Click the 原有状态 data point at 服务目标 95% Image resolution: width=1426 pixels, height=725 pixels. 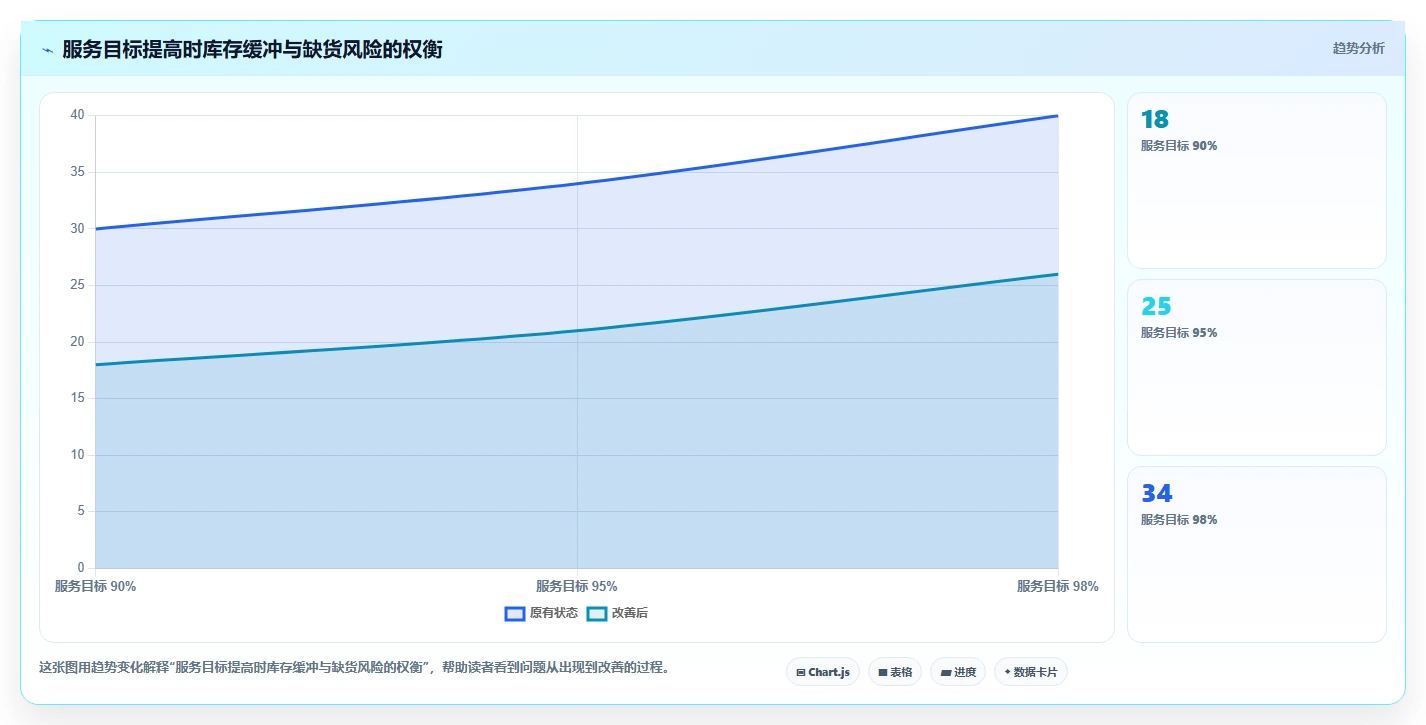[577, 183]
